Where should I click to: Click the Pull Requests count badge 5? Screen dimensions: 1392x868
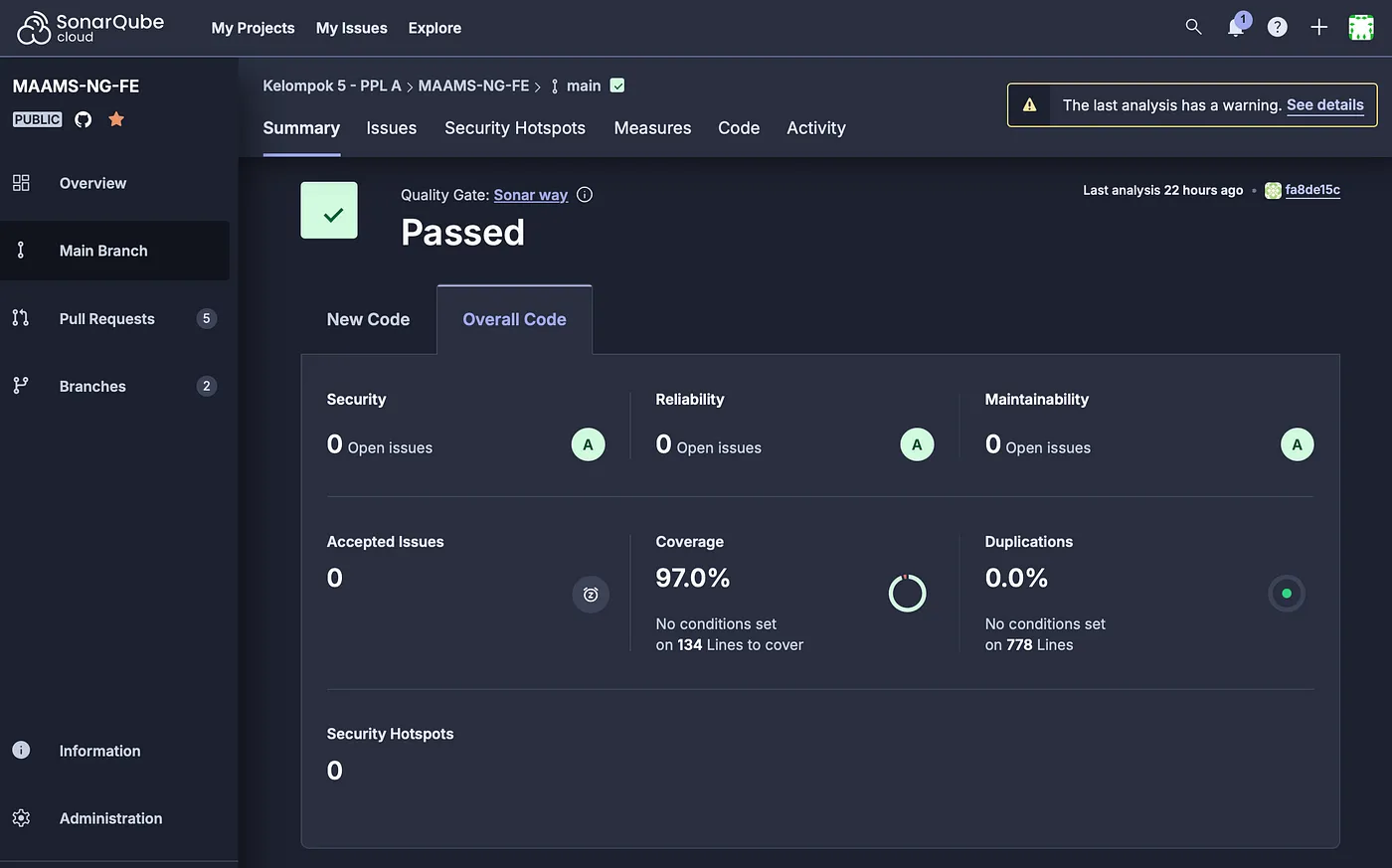point(207,318)
